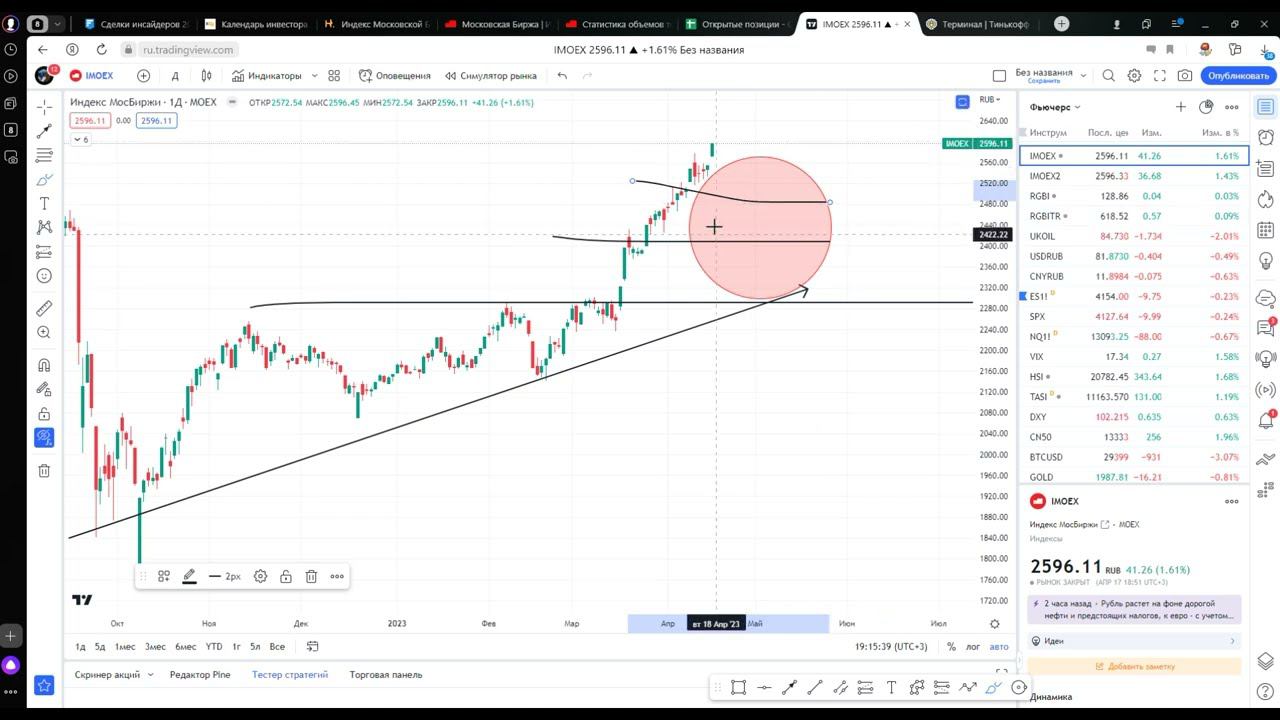Expand the Indicators (Индикаторы) dropdown arrow
This screenshot has height=720, width=1280.
(314, 75)
